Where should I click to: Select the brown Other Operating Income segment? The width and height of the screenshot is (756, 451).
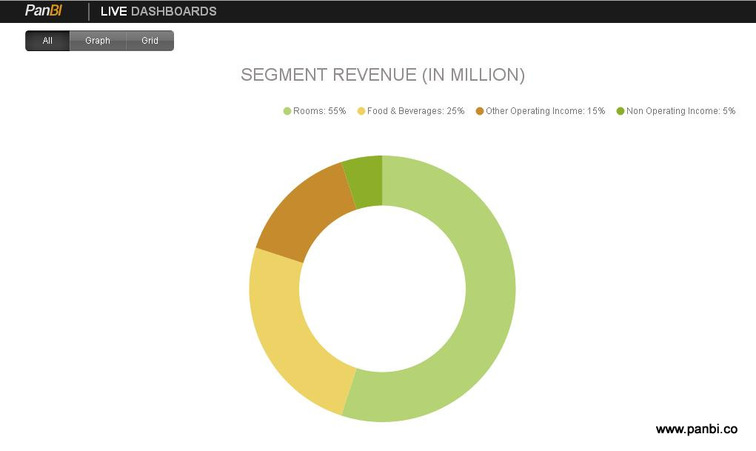(x=306, y=212)
